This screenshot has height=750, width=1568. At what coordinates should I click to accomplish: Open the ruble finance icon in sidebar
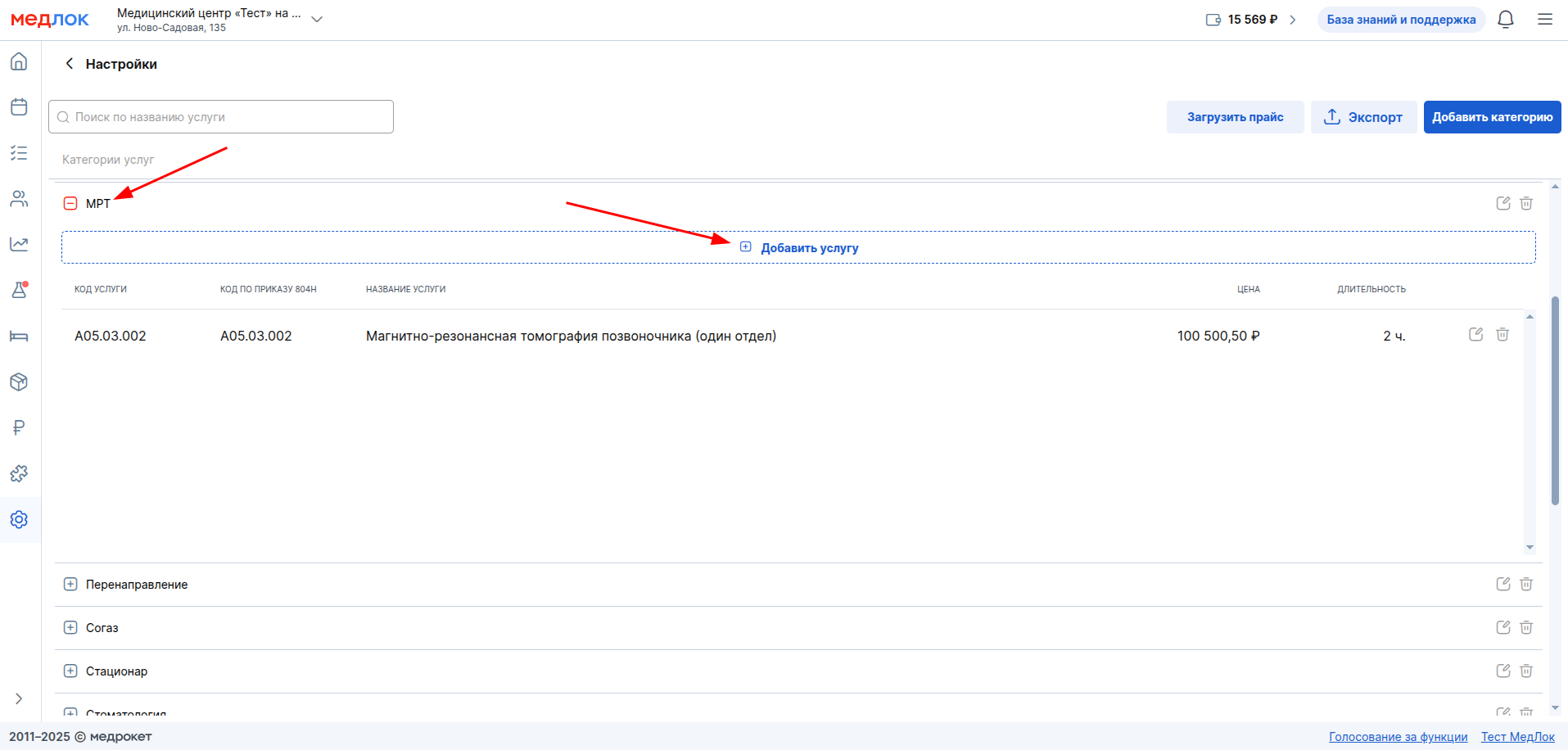point(19,427)
